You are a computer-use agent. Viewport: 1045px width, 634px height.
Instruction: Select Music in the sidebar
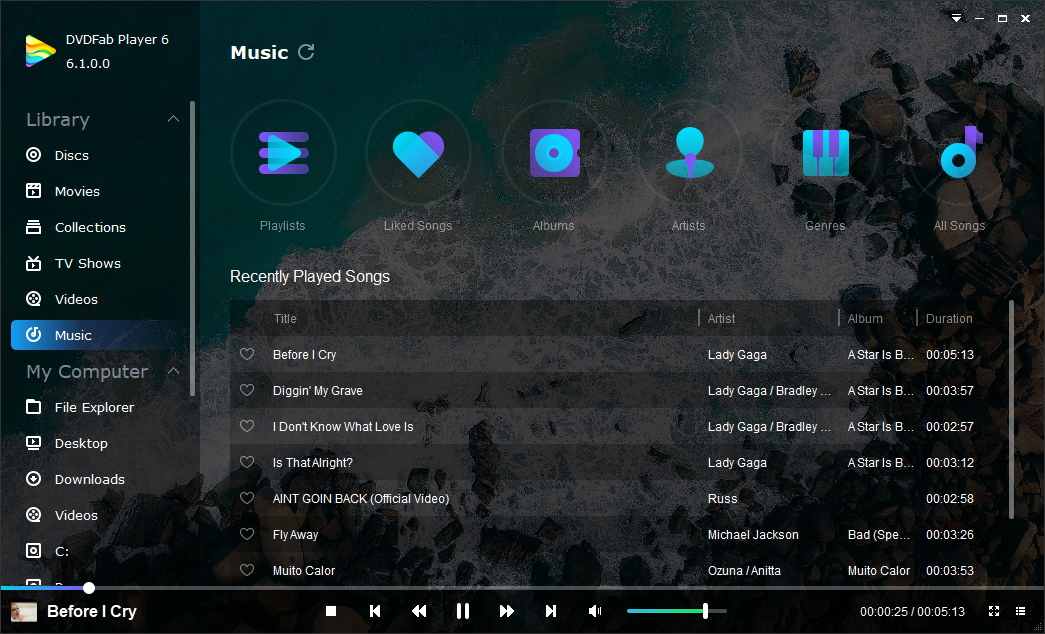(x=100, y=335)
